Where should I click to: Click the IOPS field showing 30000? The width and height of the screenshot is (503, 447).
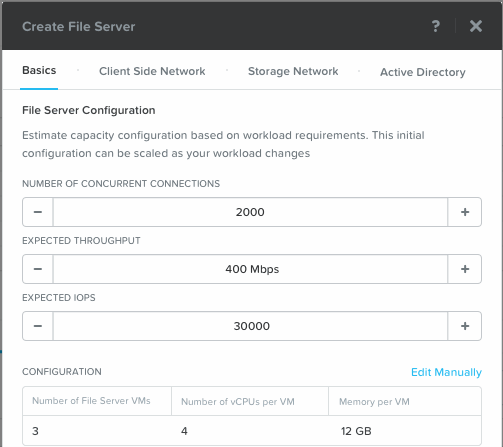[250, 326]
